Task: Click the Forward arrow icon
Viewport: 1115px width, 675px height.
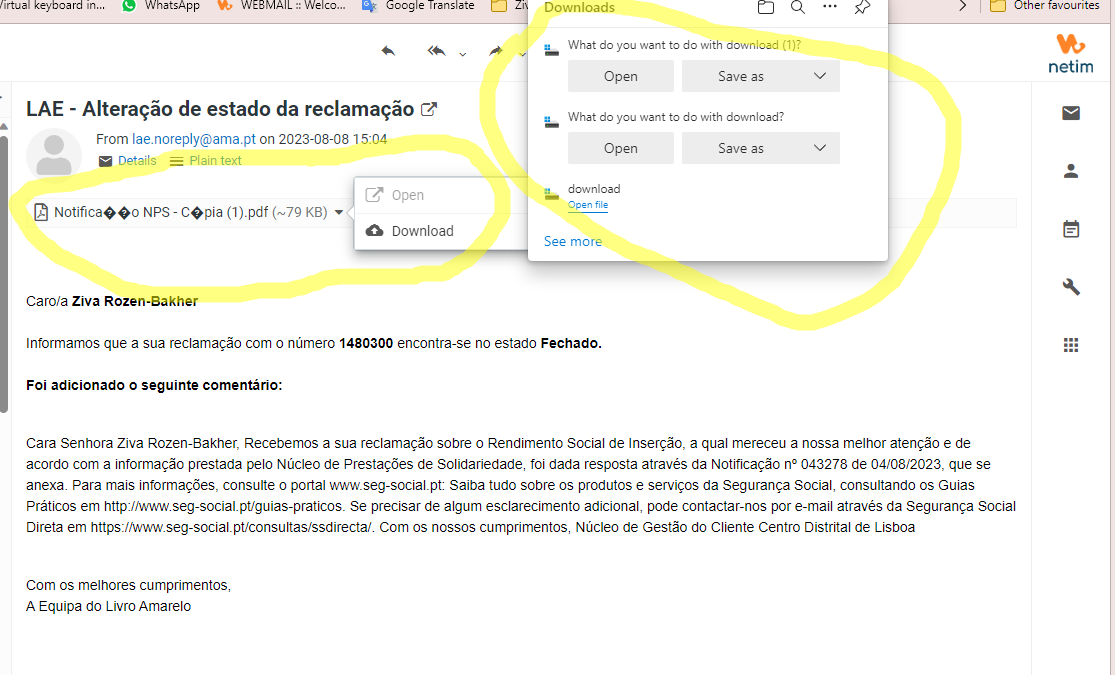Action: pos(496,51)
